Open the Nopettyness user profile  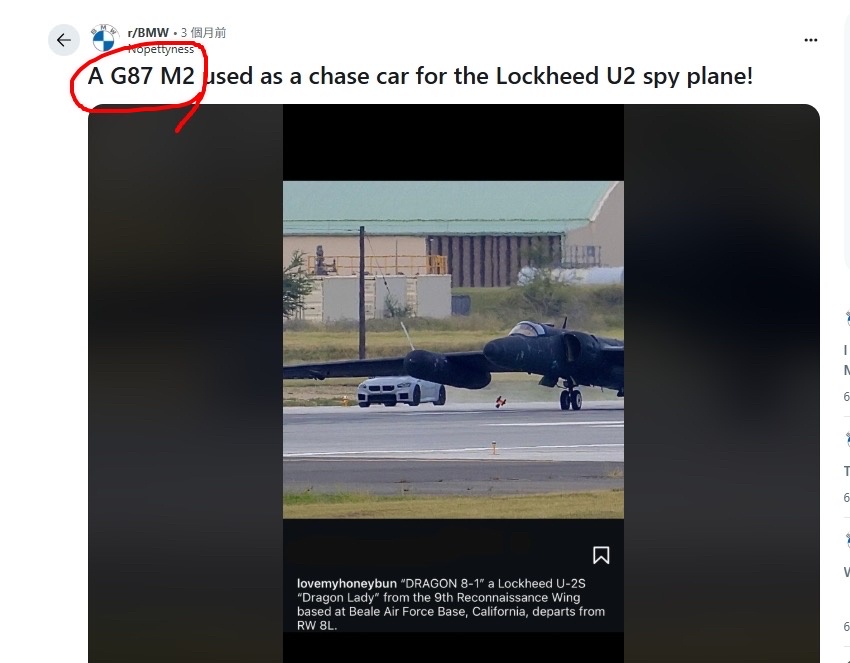pyautogui.click(x=160, y=49)
